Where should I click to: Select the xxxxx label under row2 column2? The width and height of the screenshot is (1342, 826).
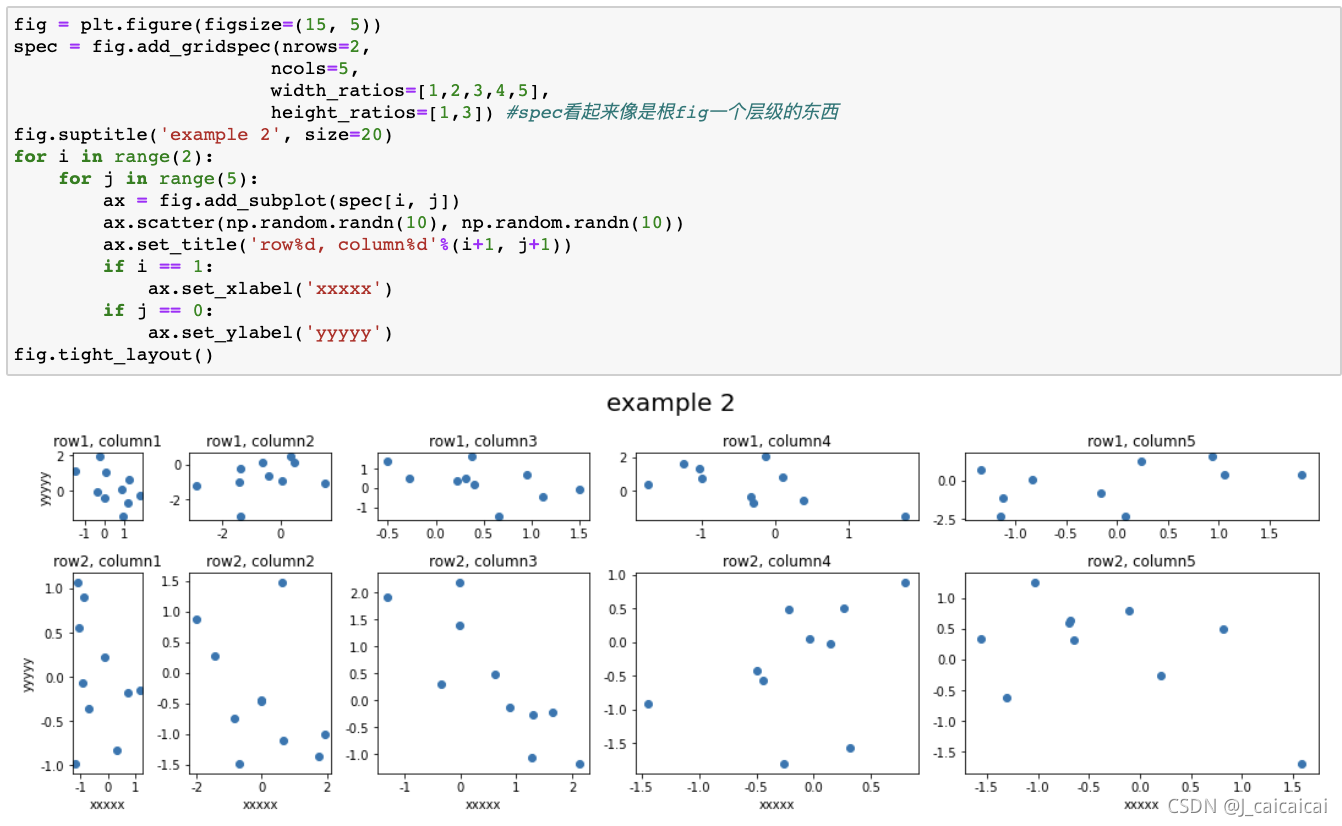tap(258, 804)
